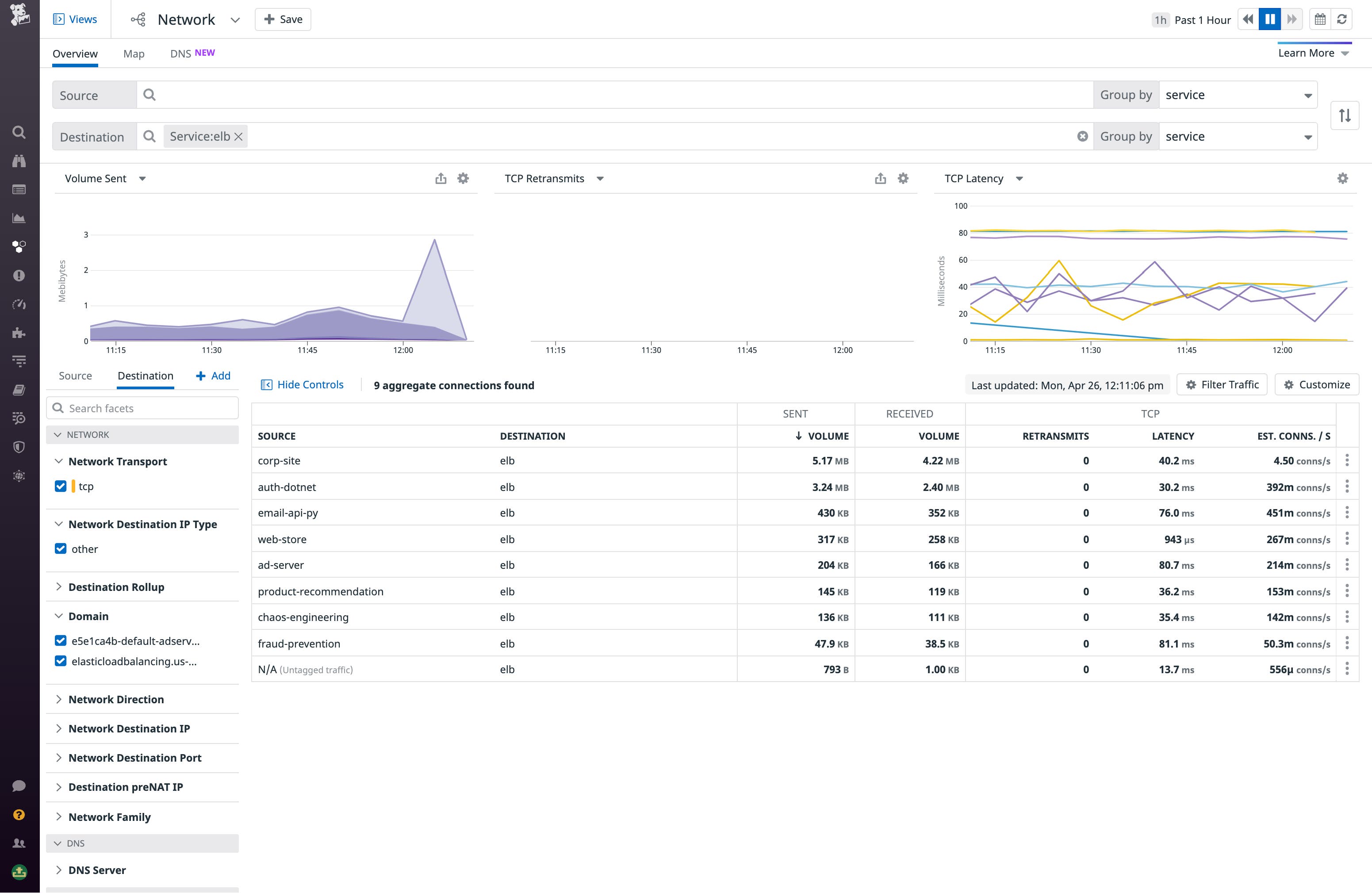The width and height of the screenshot is (1372, 893).
Task: Open the Security shield icon in sidebar
Action: 19,447
